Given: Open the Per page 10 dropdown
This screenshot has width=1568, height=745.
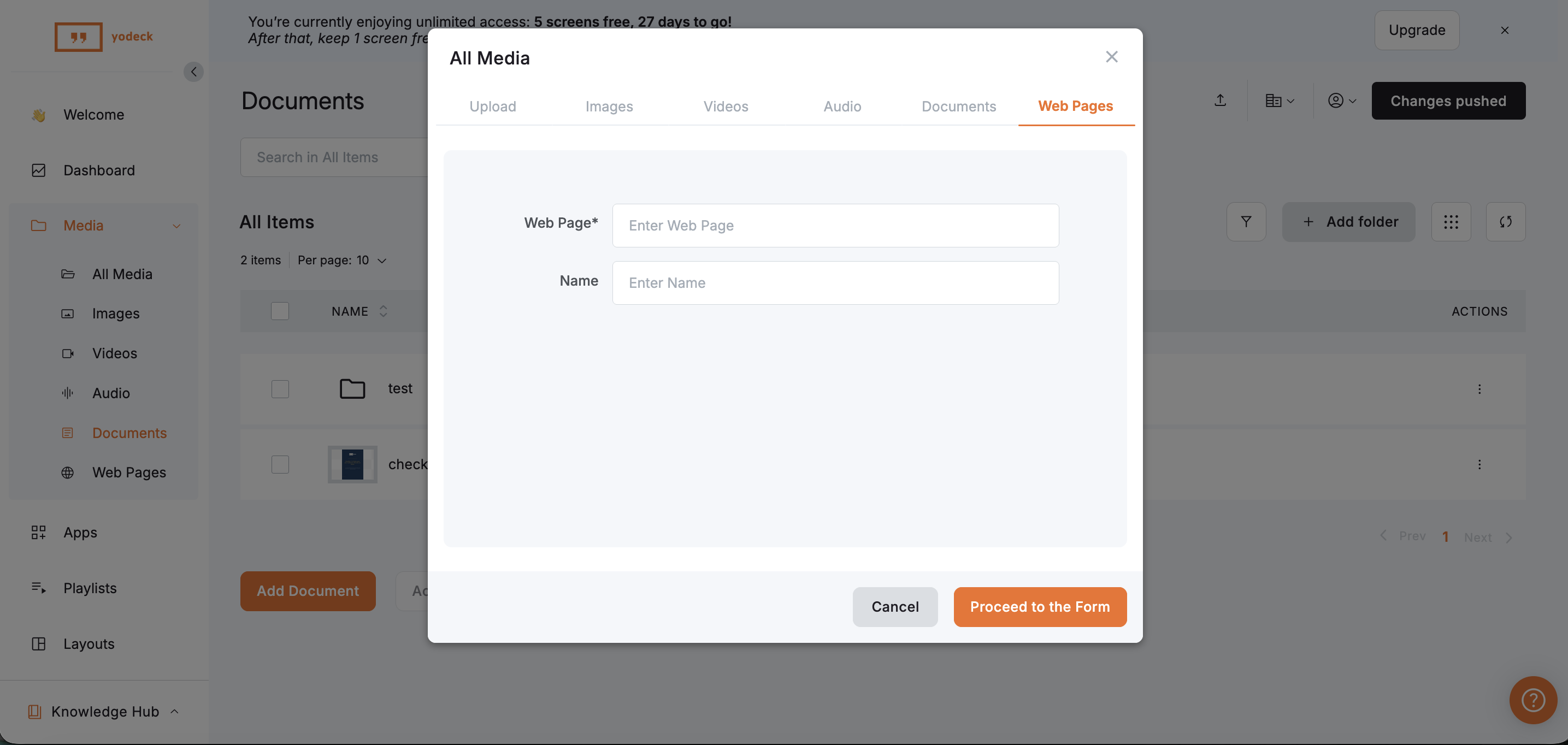Looking at the screenshot, I should coord(342,260).
